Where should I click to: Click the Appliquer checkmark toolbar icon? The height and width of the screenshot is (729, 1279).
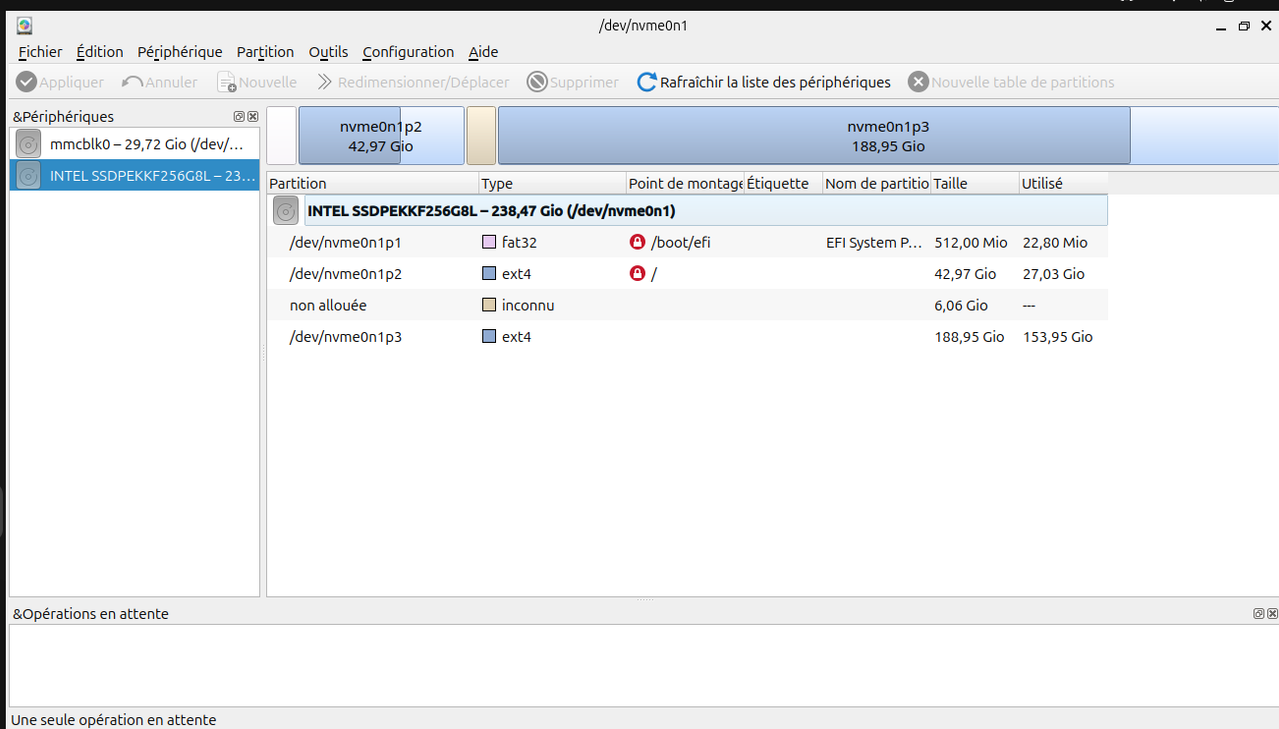point(27,82)
